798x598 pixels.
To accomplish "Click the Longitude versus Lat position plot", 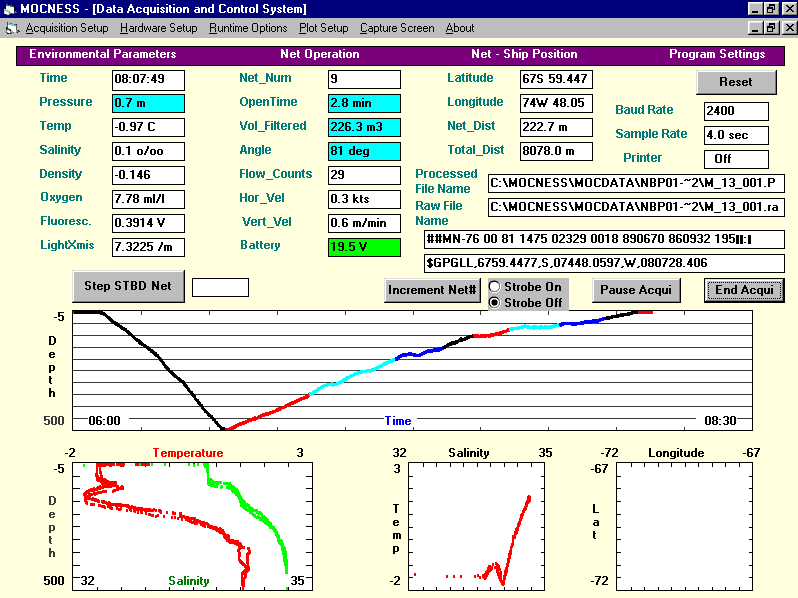I will [x=685, y=527].
